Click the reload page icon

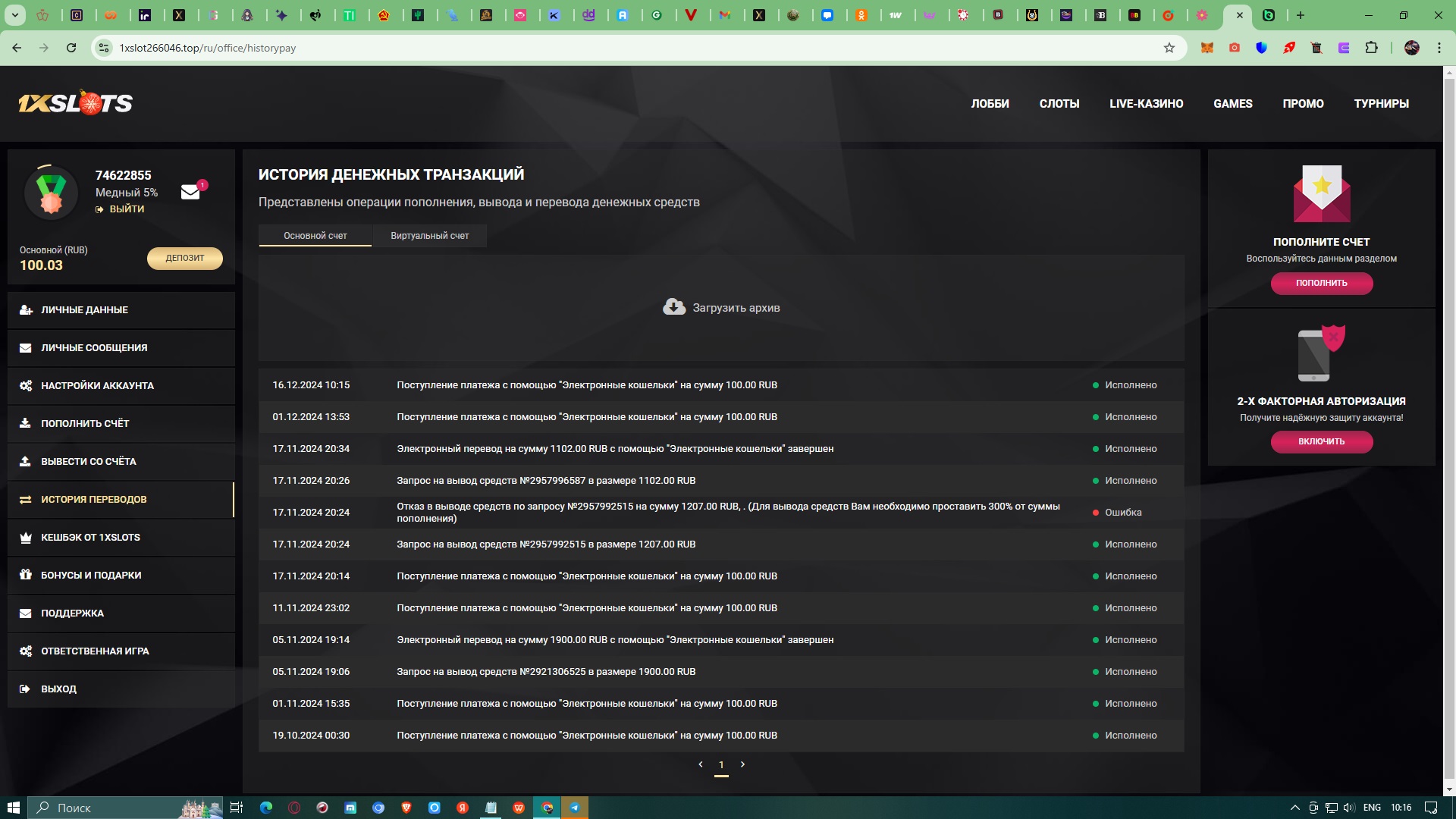pos(71,48)
